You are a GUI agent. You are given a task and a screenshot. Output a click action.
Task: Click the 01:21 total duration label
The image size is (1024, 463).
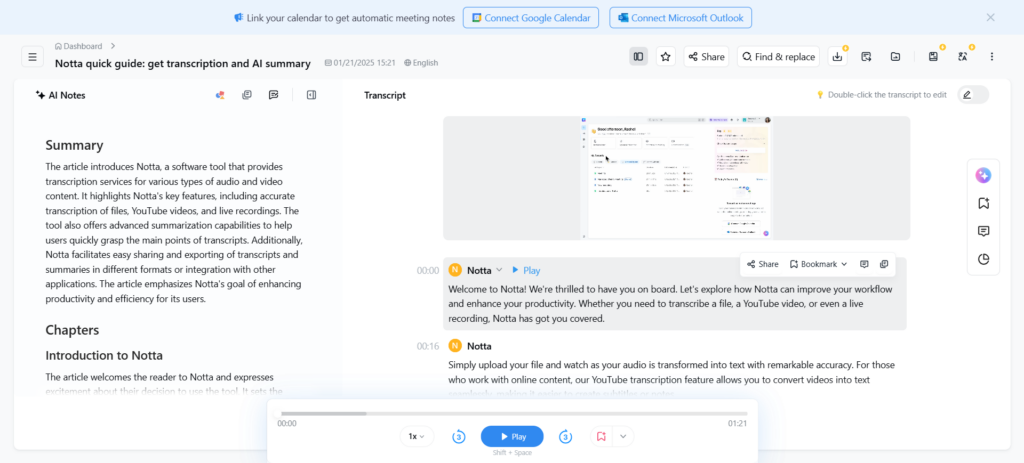738,423
